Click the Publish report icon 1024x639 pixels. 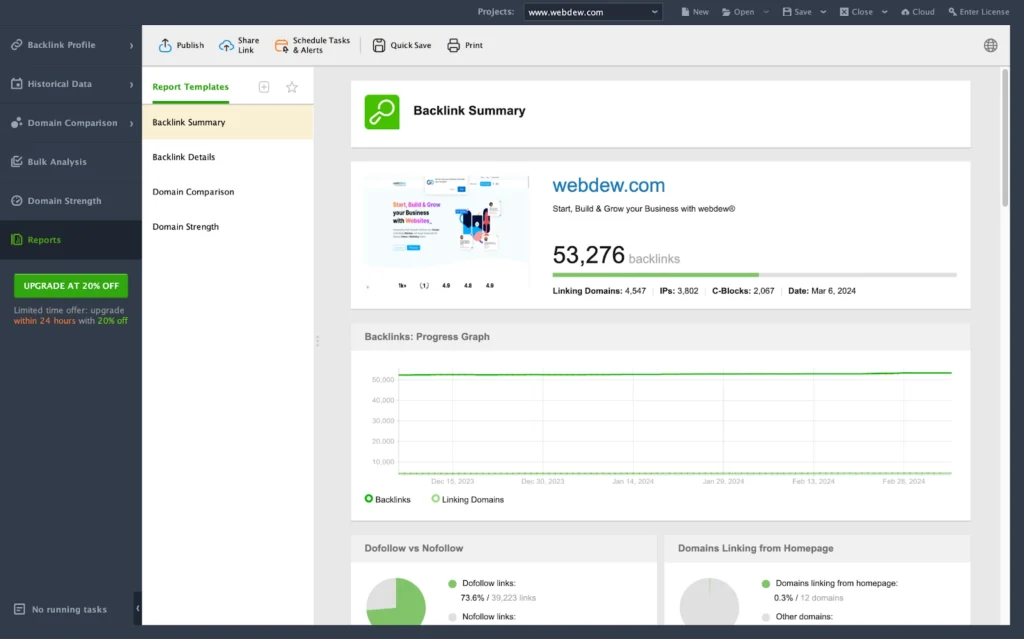[x=165, y=44]
